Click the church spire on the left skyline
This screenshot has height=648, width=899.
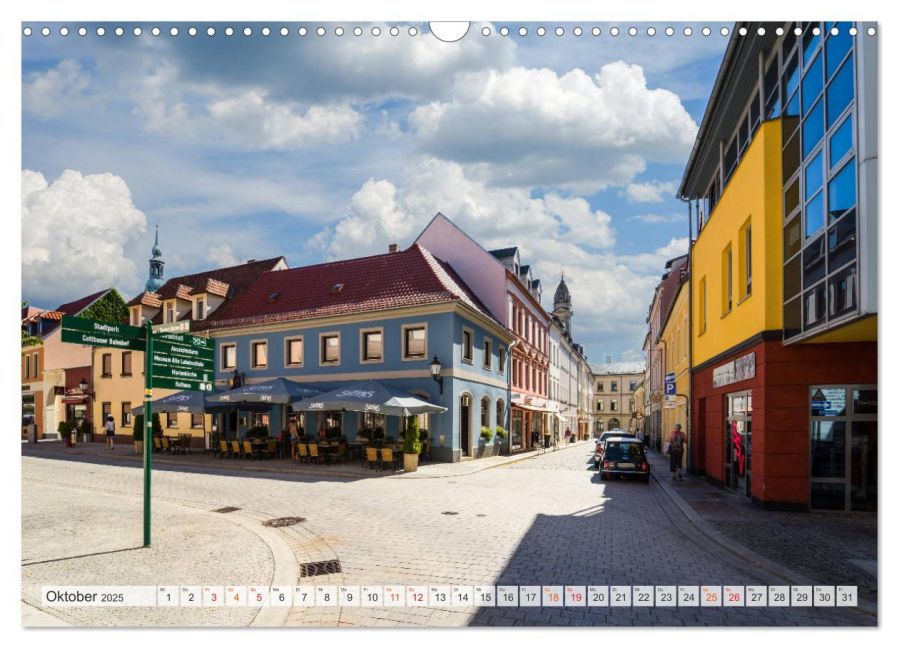pos(155,261)
